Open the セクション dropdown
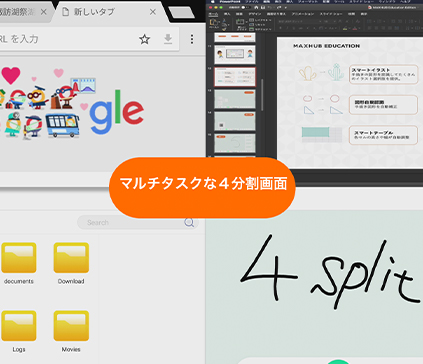The image size is (423, 364). coord(260,29)
